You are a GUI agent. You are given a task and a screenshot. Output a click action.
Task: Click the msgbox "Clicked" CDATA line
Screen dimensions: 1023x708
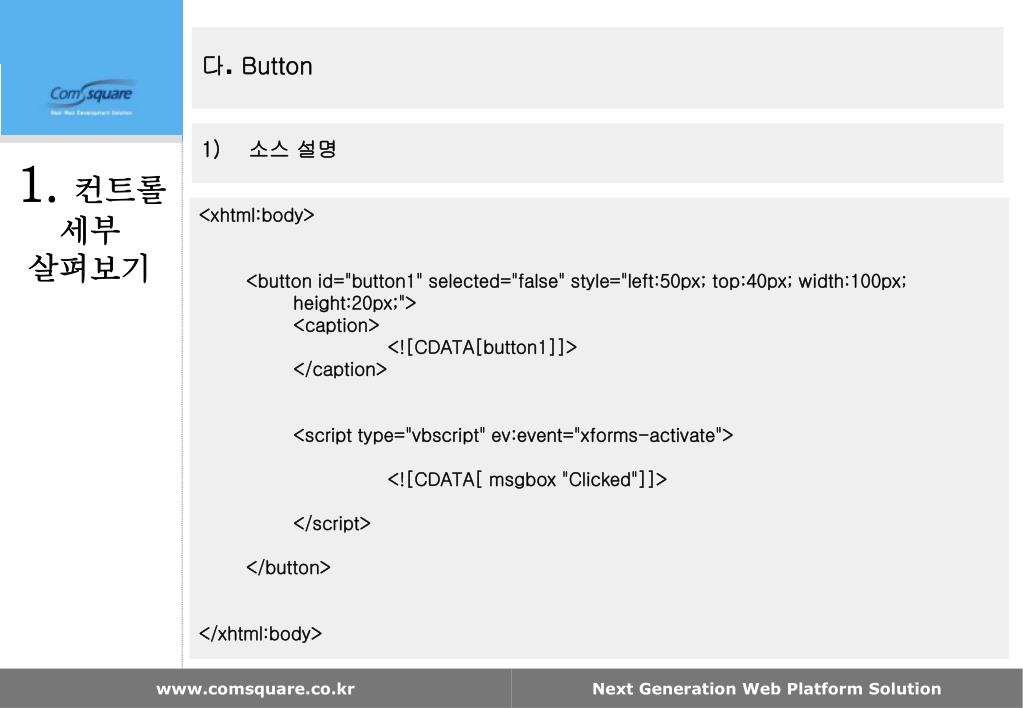tap(527, 480)
